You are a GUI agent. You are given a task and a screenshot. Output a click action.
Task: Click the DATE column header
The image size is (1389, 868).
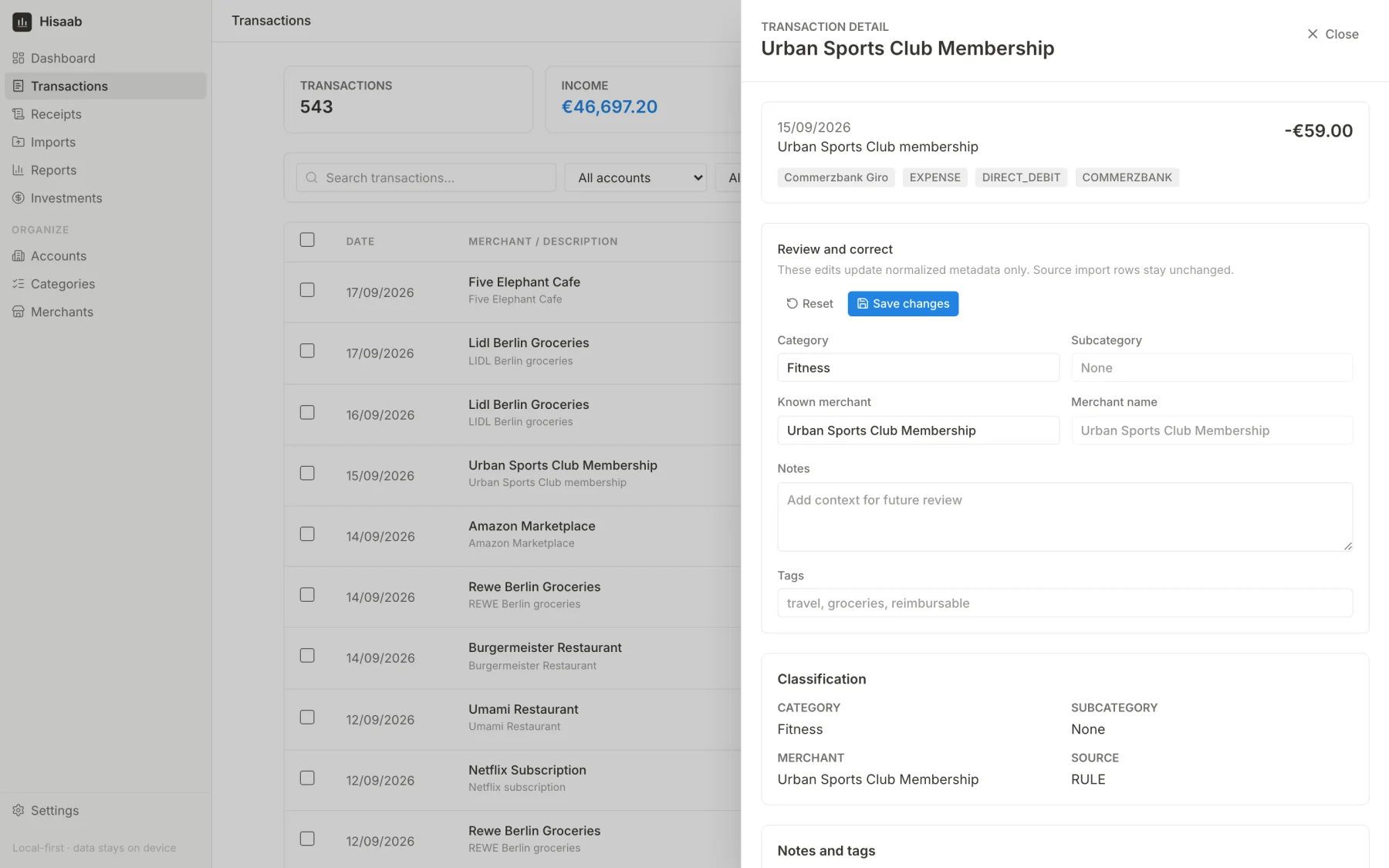coord(360,241)
